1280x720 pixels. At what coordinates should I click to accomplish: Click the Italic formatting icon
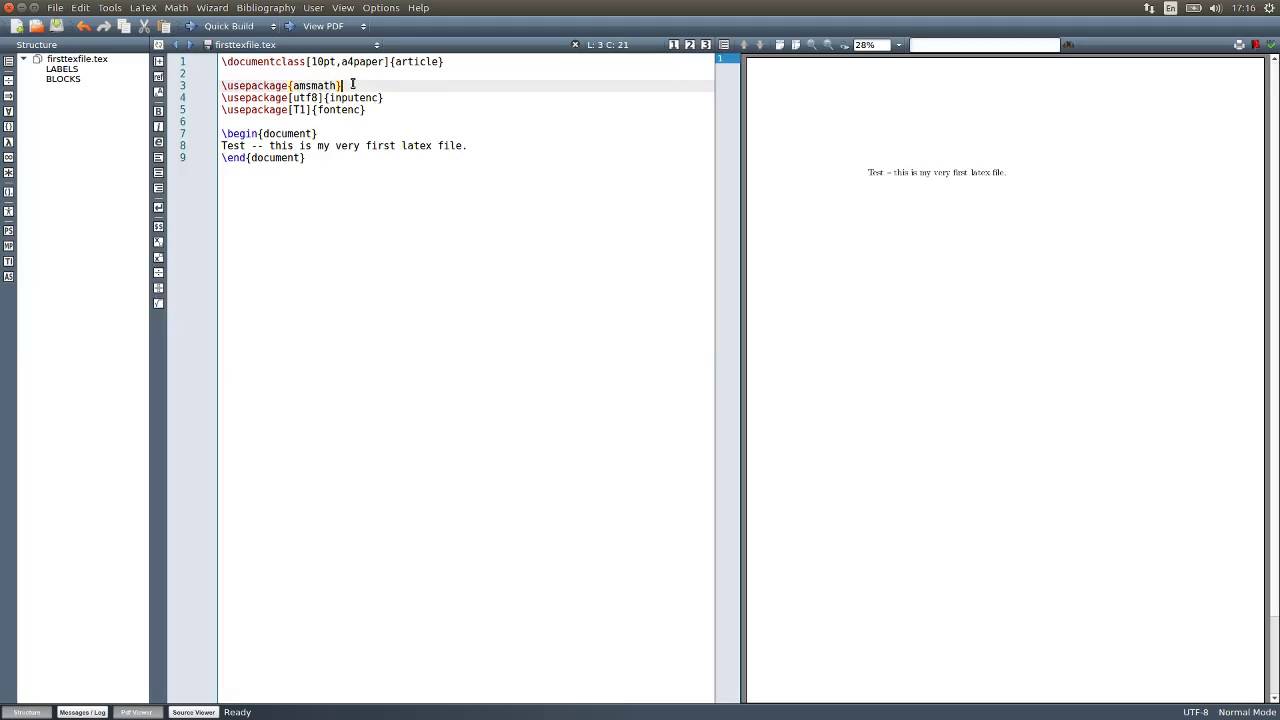tap(158, 127)
